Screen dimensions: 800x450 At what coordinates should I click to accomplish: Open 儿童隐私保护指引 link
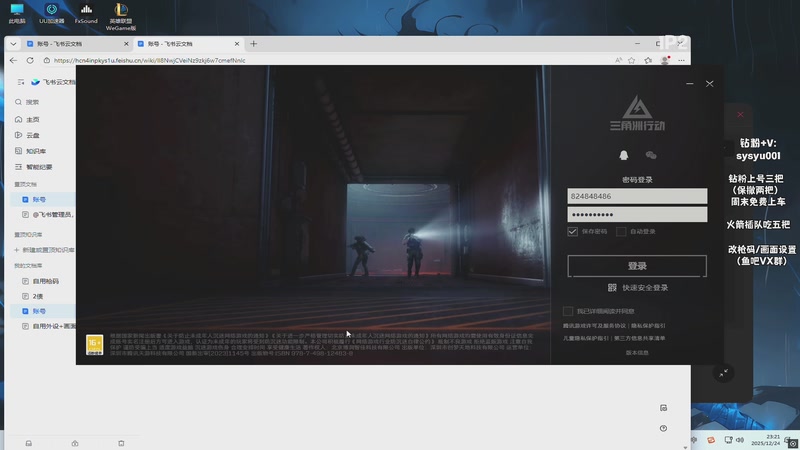[586, 338]
